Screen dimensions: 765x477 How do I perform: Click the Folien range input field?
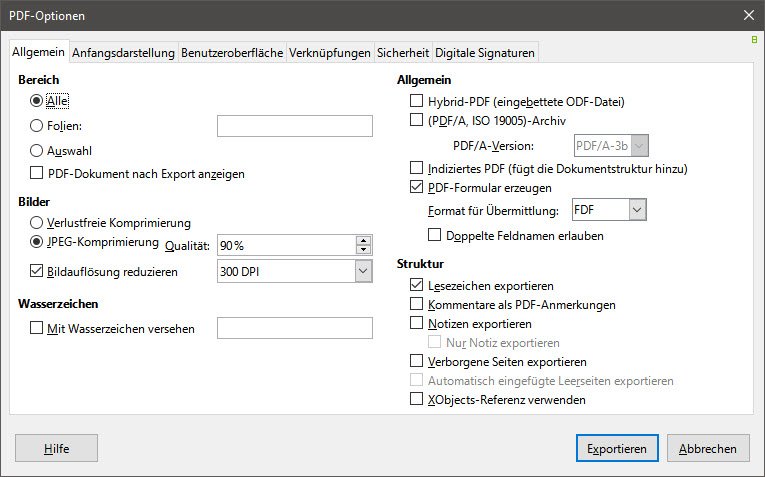[294, 126]
